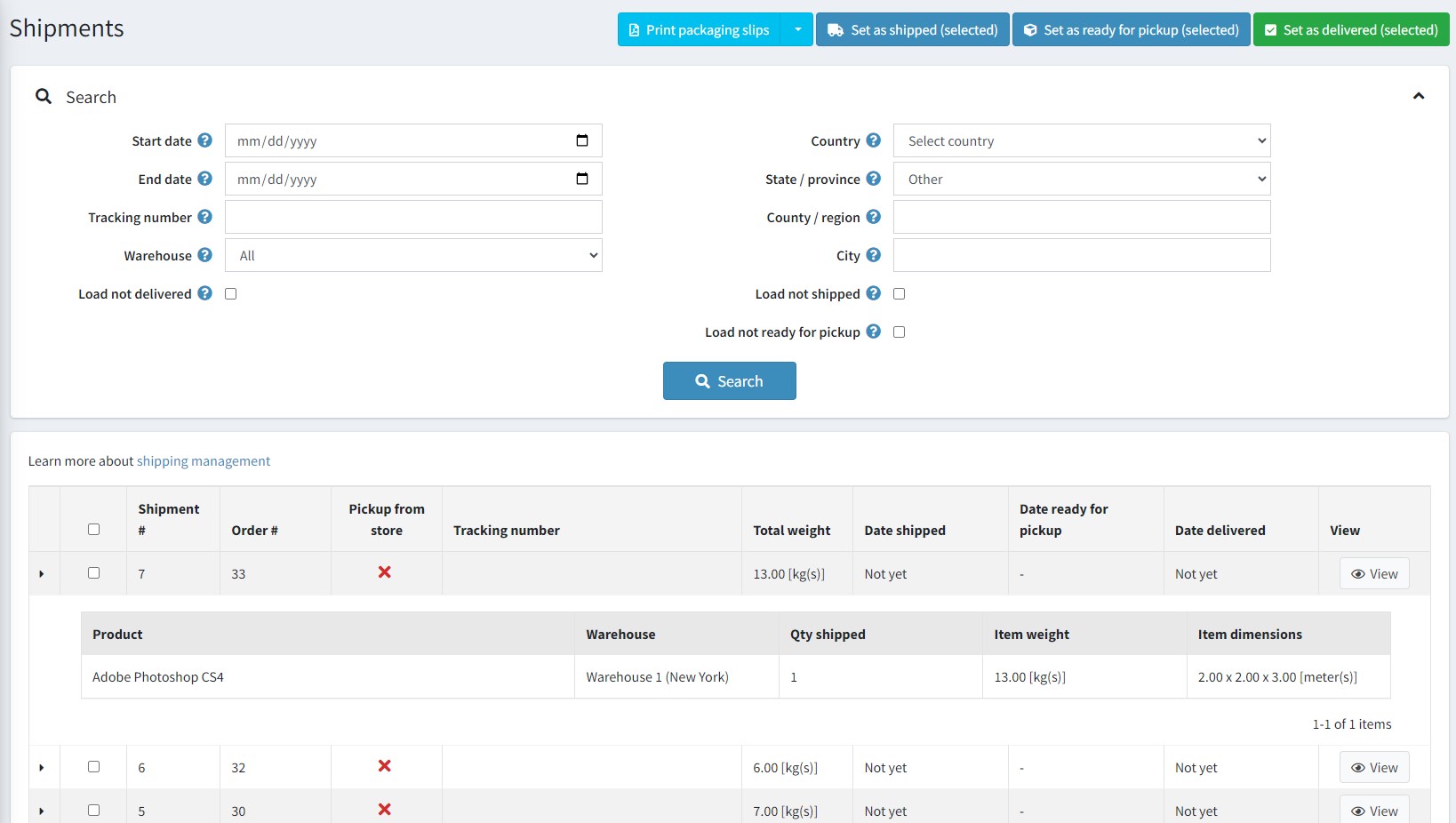Click the City help question icon
Screen dimensions: 1456x823
(873, 255)
